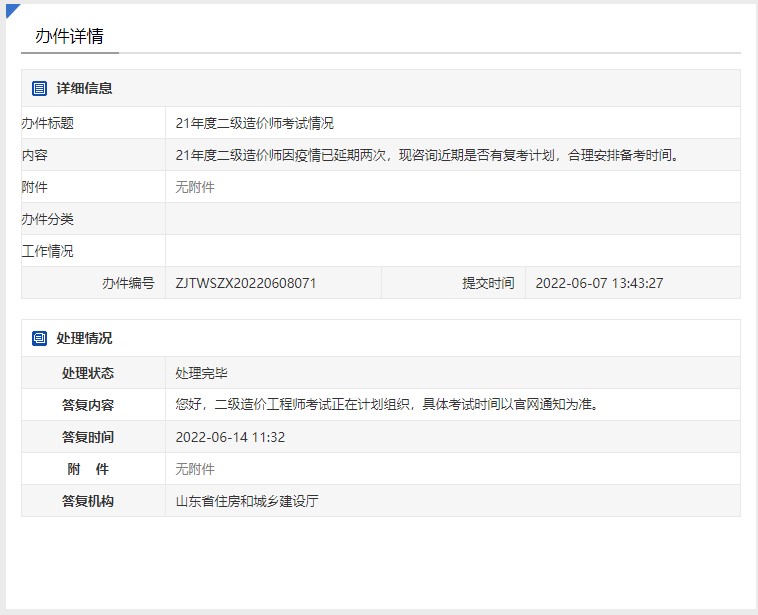Click the 处理完毕 status value
This screenshot has width=758, height=615.
click(201, 373)
